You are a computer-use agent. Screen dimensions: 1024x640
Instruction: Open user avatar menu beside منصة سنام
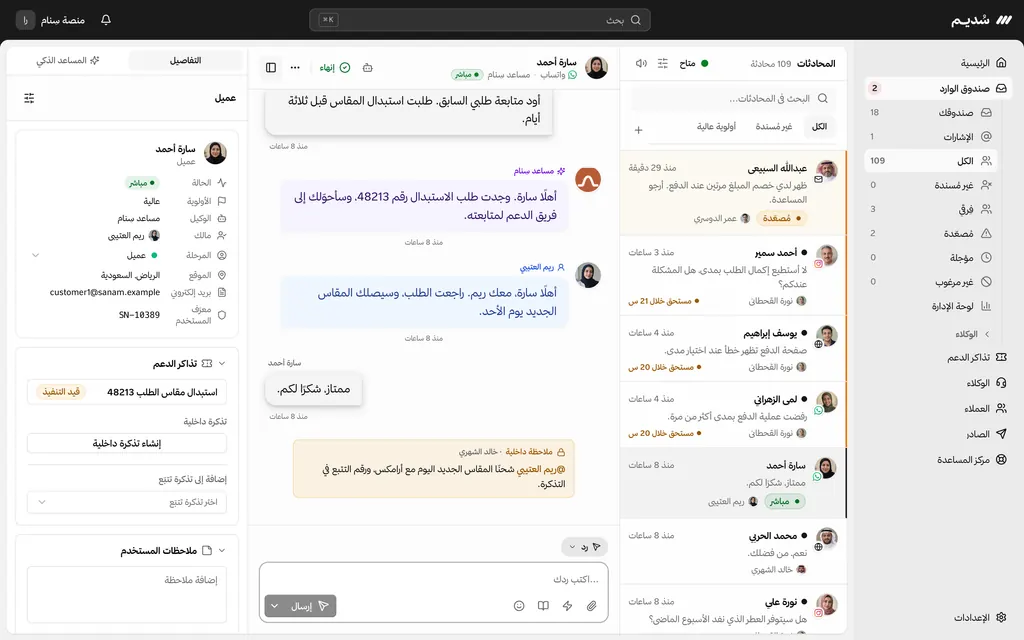click(x=25, y=20)
